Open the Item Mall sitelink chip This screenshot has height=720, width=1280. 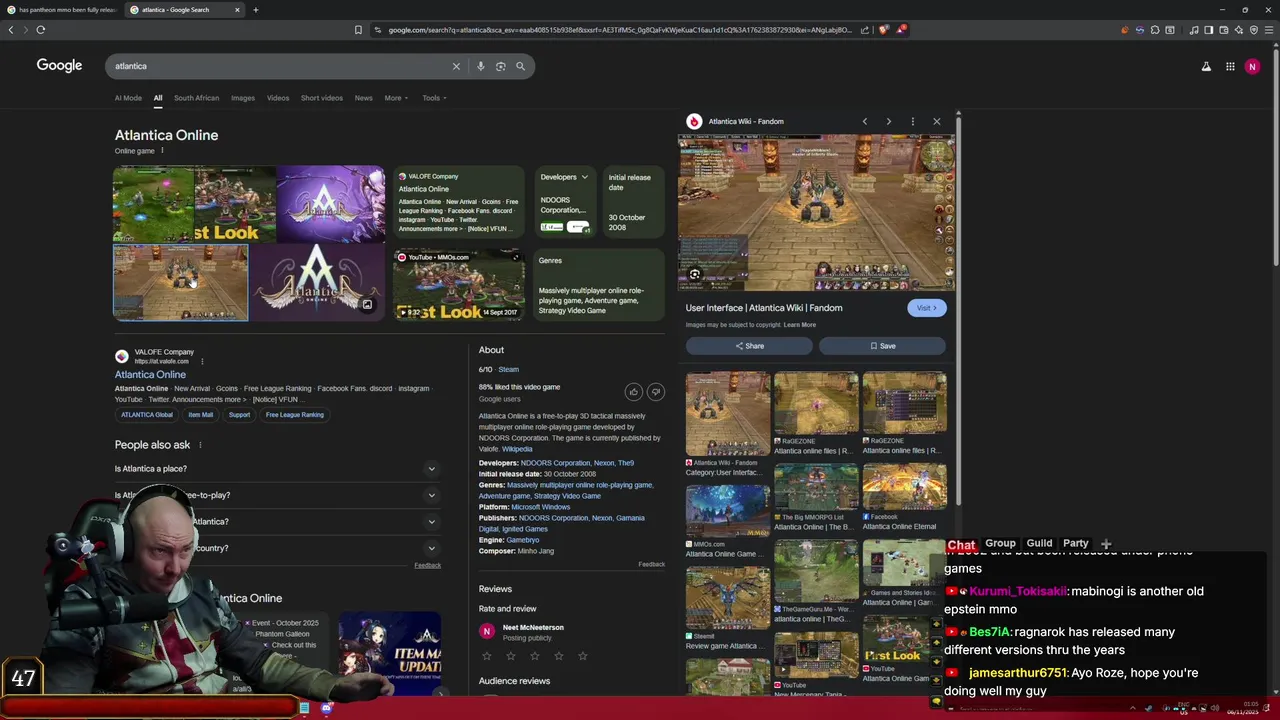coord(200,415)
